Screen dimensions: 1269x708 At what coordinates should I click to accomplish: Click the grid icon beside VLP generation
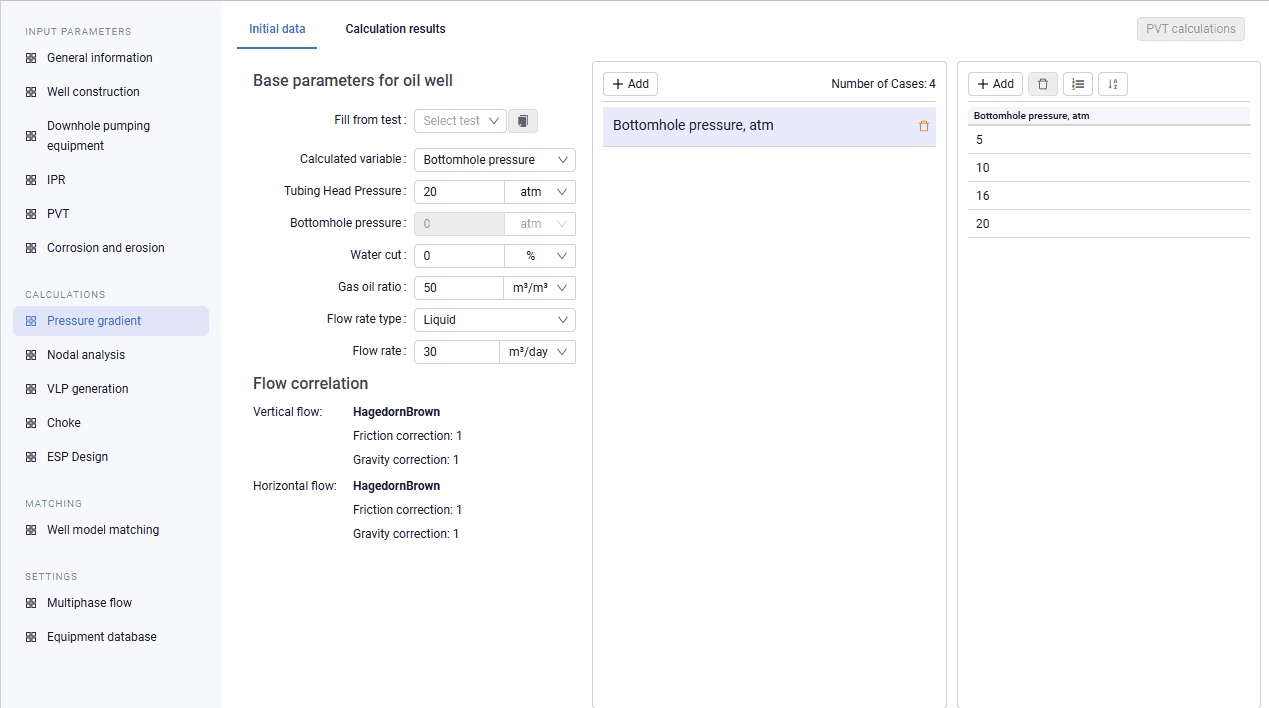pyautogui.click(x=31, y=389)
